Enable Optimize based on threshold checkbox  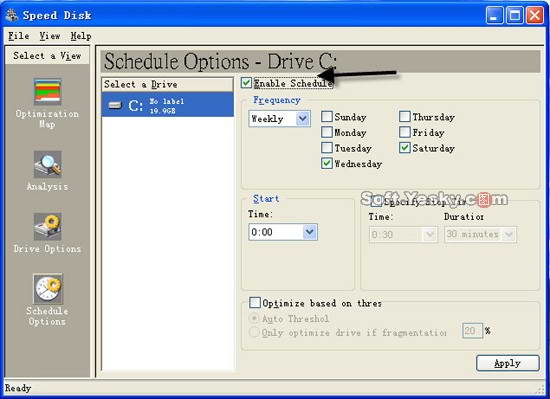tap(255, 302)
